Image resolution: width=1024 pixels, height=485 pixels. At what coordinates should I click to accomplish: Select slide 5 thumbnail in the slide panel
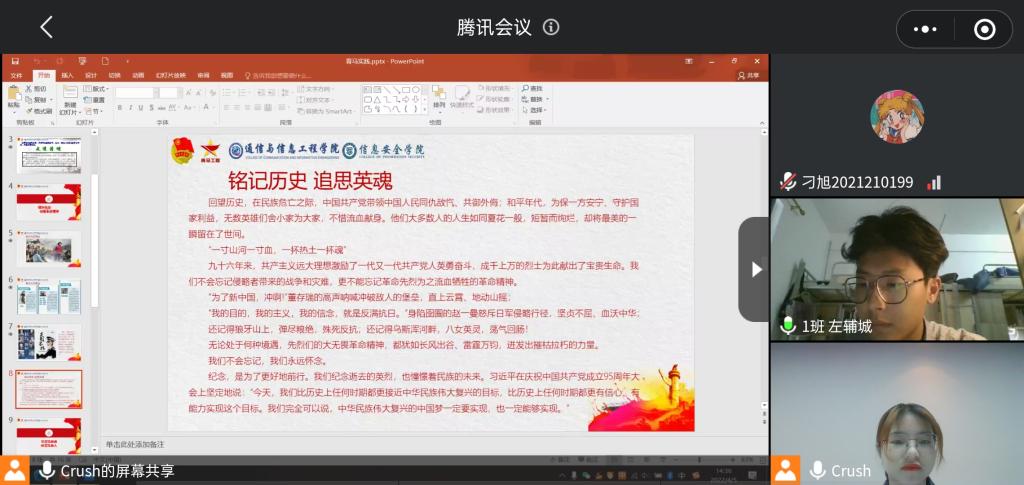[49, 247]
